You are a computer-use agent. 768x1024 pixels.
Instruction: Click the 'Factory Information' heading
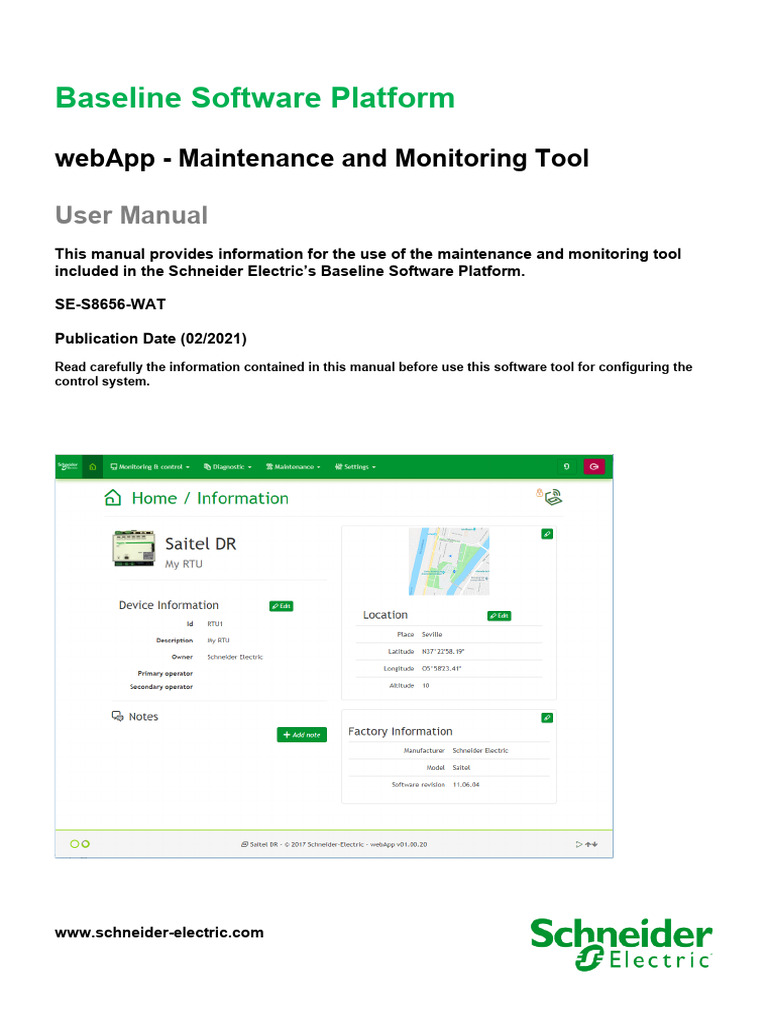coord(400,731)
